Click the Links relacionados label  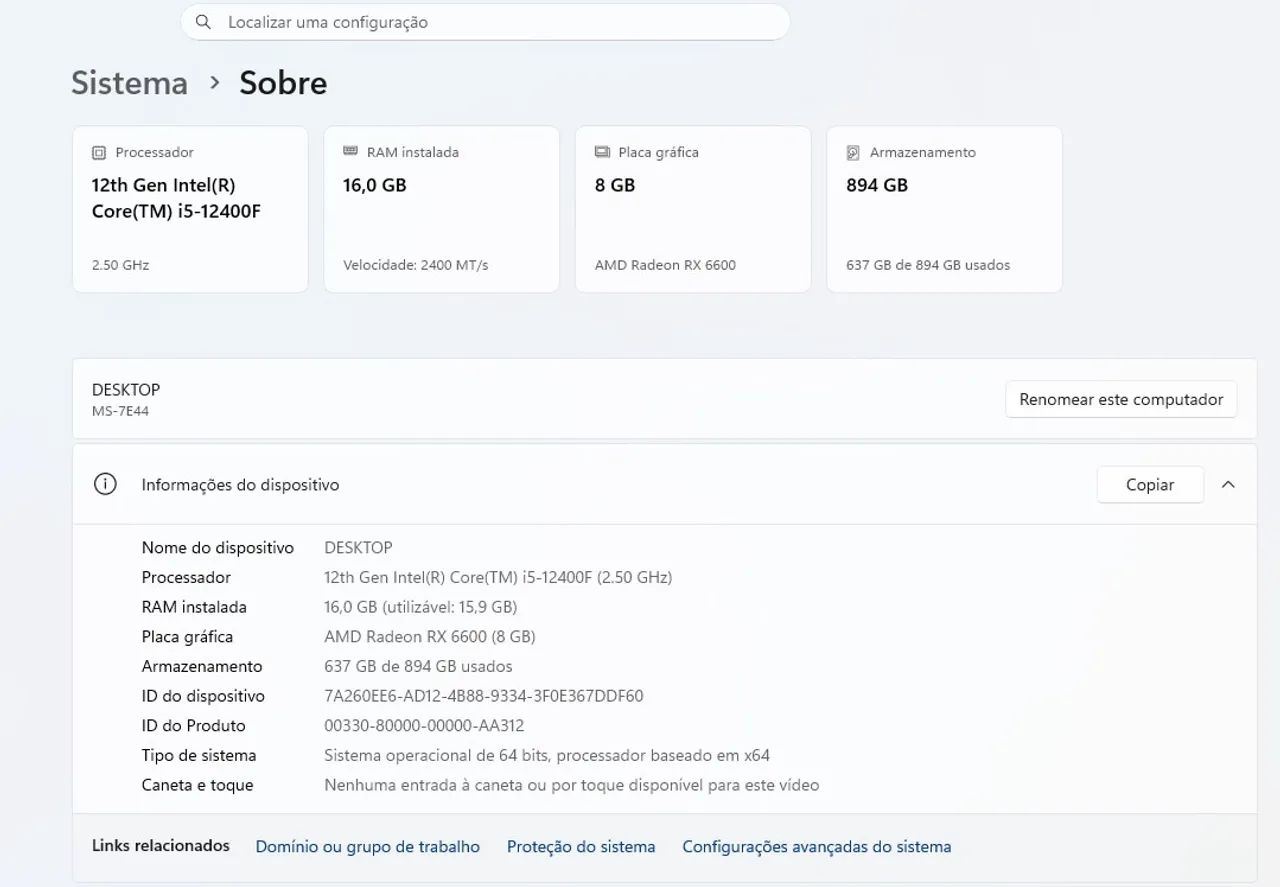(x=161, y=846)
